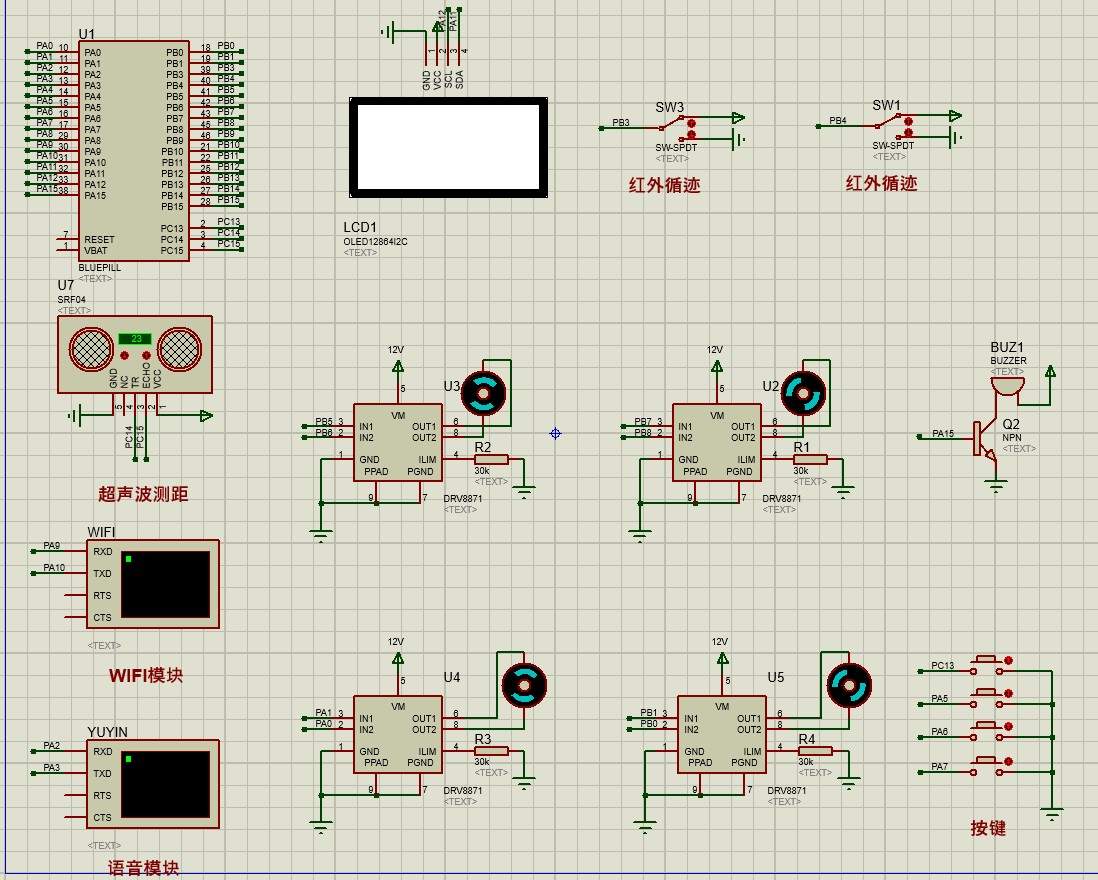Select the R1 30k resistor
Image resolution: width=1098 pixels, height=880 pixels.
(810, 459)
